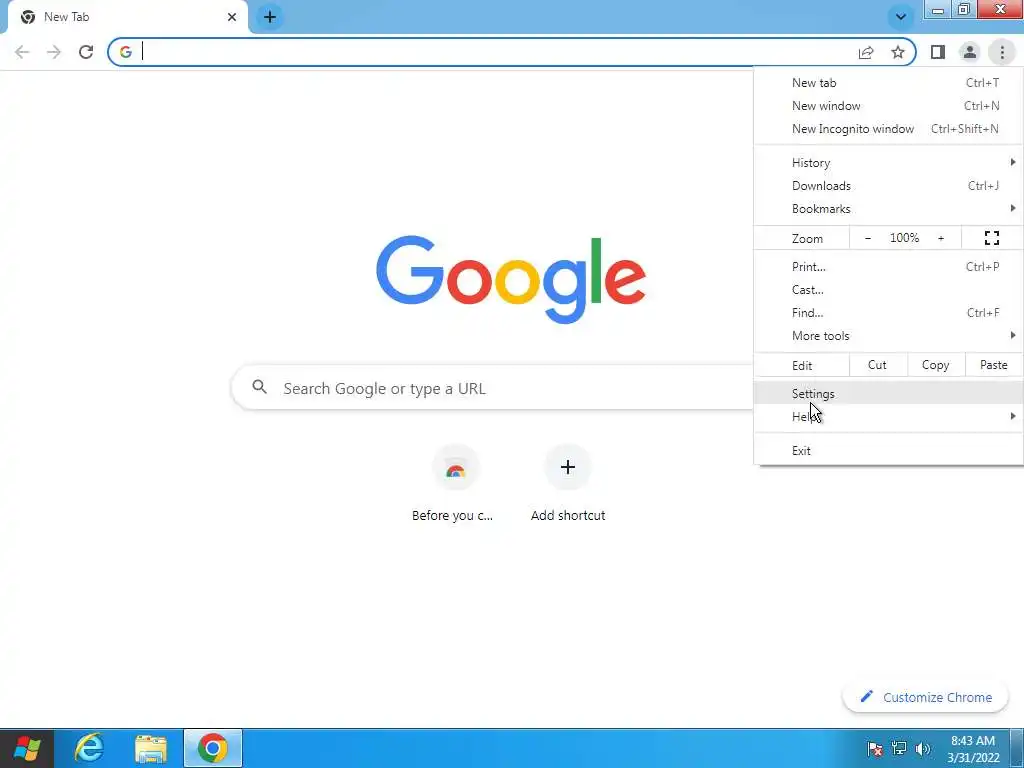The height and width of the screenshot is (768, 1024).
Task: Click the Google logo
Action: click(511, 280)
